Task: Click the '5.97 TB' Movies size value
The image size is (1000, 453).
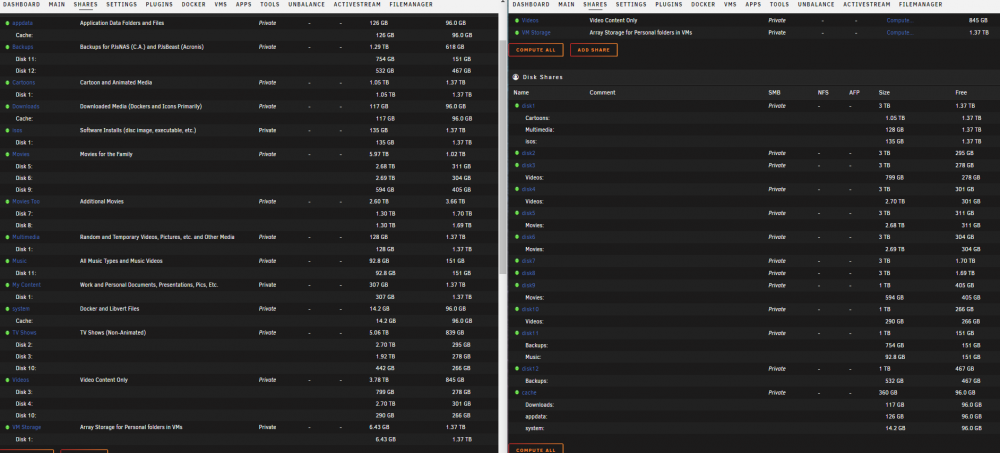Action: 379,154
